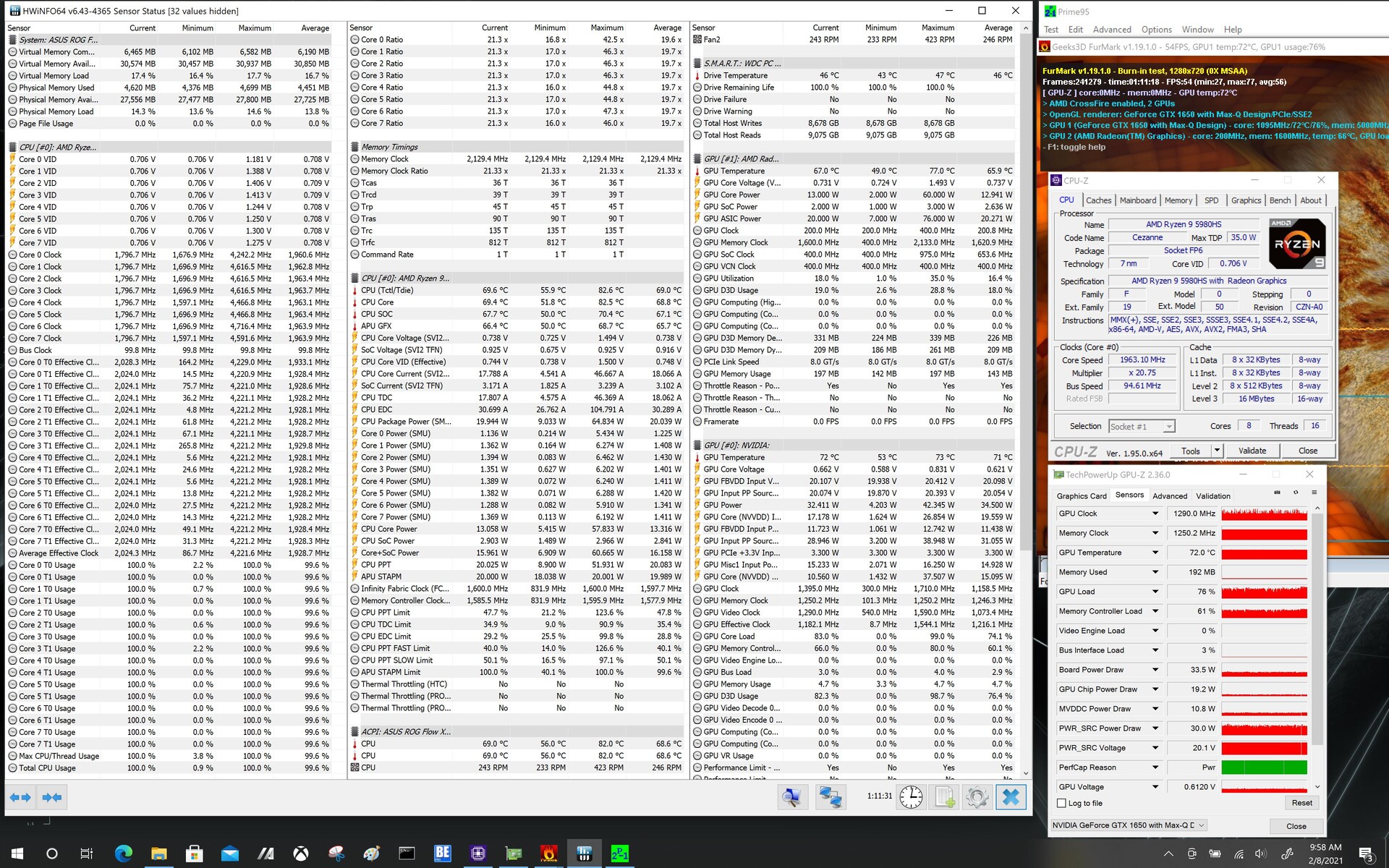
Task: Switch to the CPU-Z Memory tab
Action: 1178,200
